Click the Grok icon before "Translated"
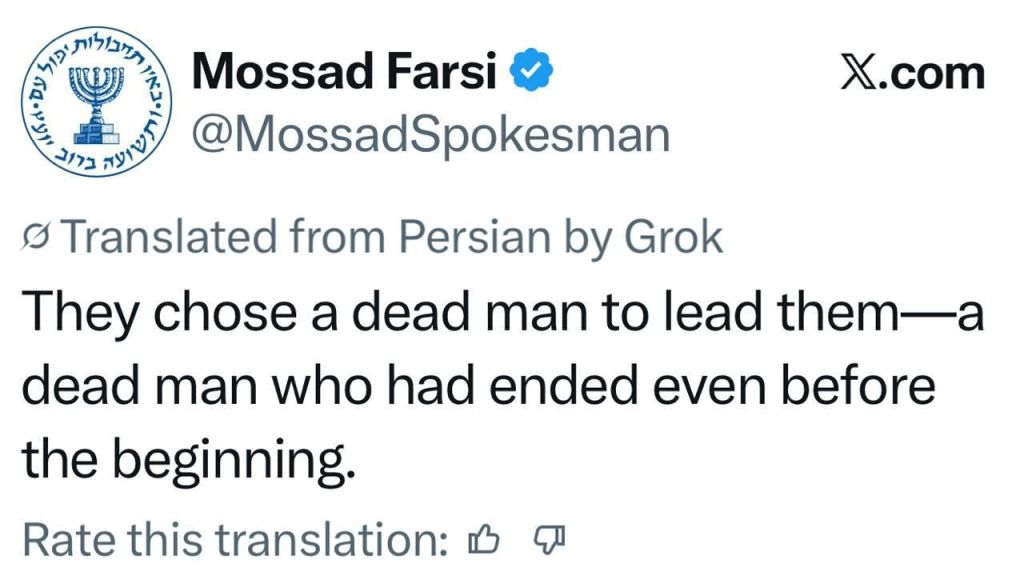The image size is (1024, 584). coord(34,238)
